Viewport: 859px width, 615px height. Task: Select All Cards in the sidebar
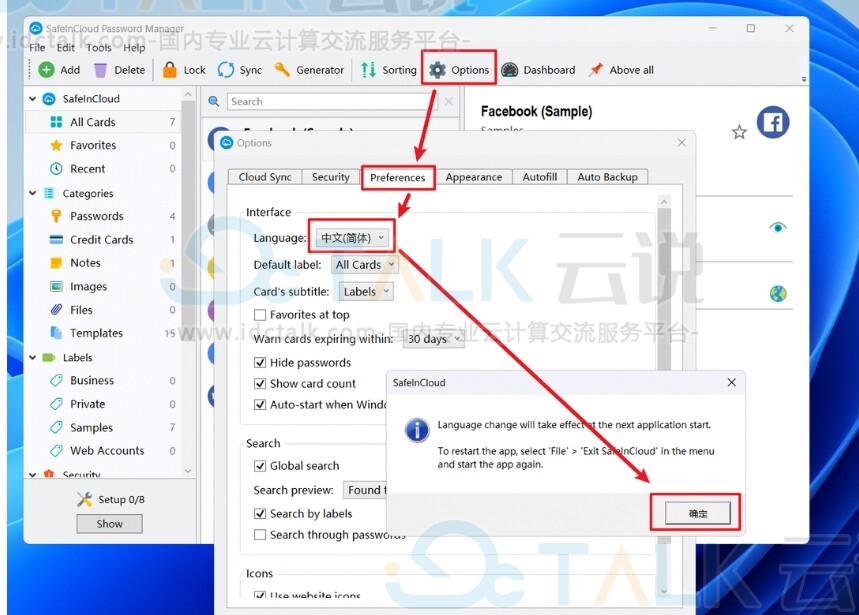pos(103,122)
